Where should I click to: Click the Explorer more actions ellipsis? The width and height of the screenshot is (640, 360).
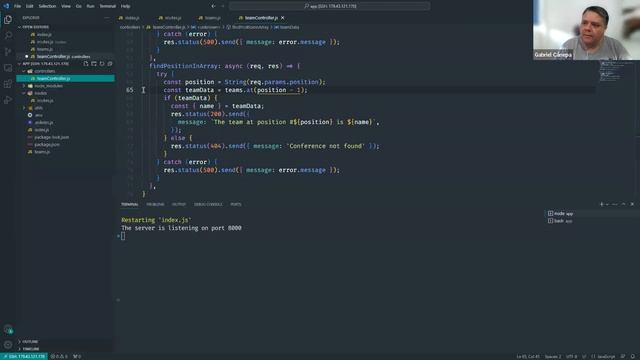(107, 18)
